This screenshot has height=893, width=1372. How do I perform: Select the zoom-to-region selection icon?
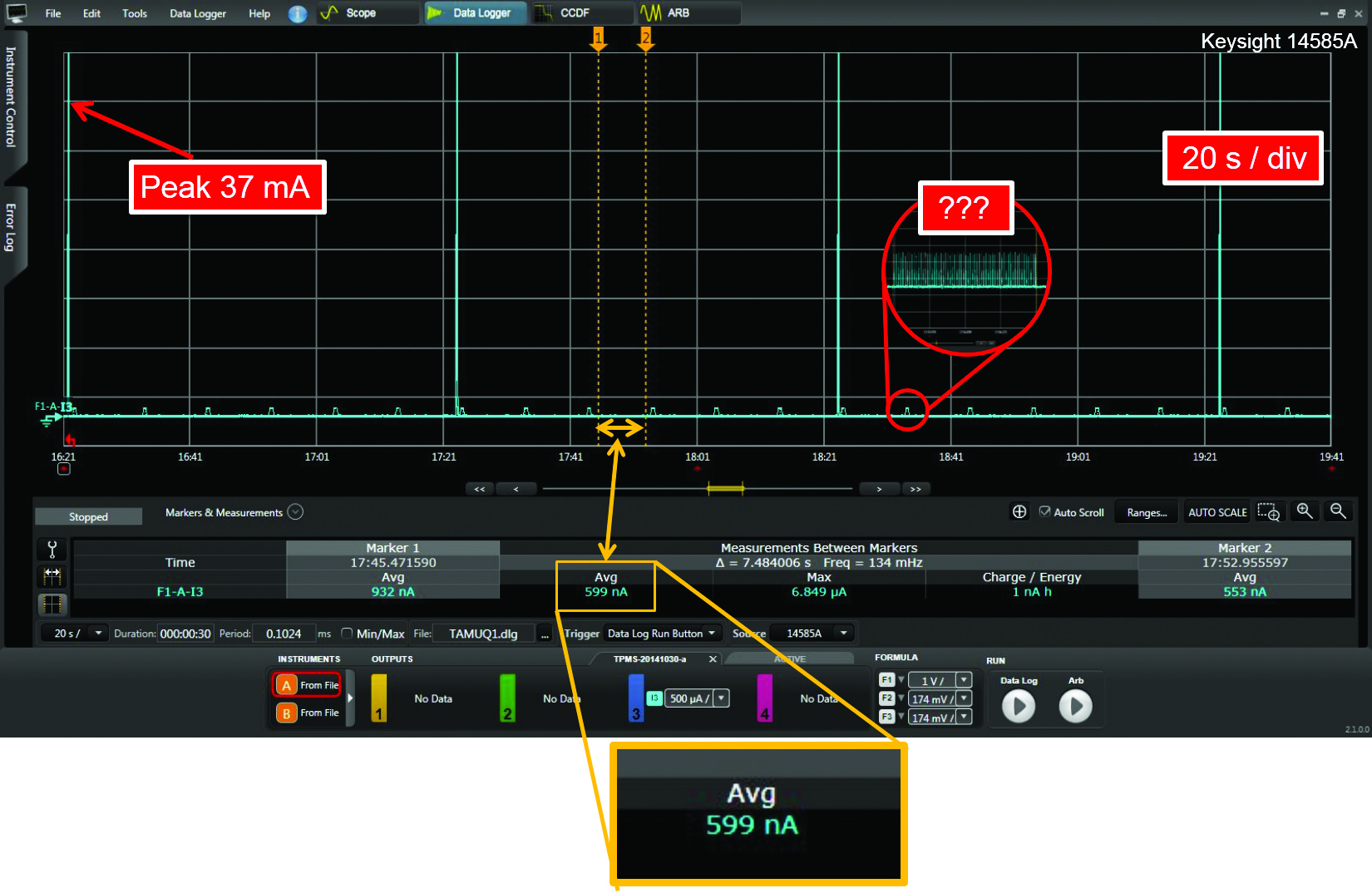(x=1268, y=512)
